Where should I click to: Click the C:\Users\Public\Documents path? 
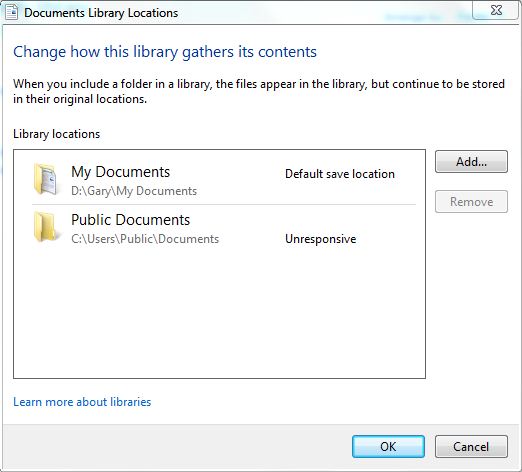pyautogui.click(x=145, y=239)
